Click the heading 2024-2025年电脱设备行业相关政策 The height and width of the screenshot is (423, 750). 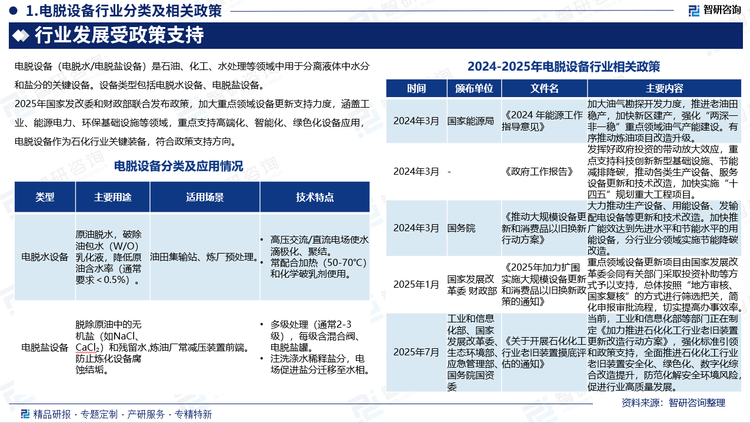click(563, 67)
